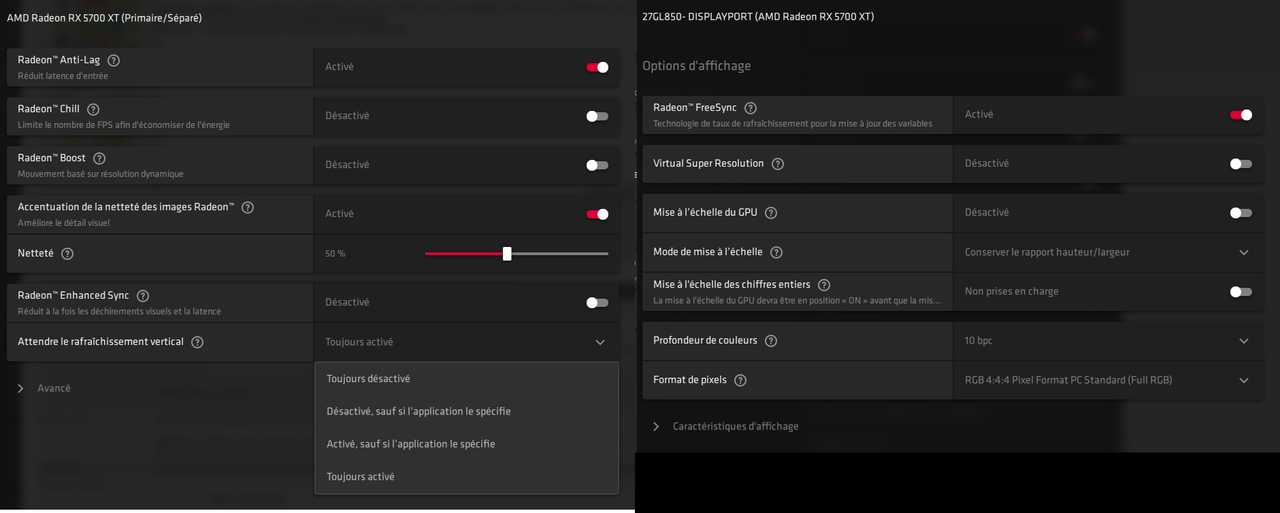Expand the Avancé section
This screenshot has height=513, width=1280.
coord(44,388)
